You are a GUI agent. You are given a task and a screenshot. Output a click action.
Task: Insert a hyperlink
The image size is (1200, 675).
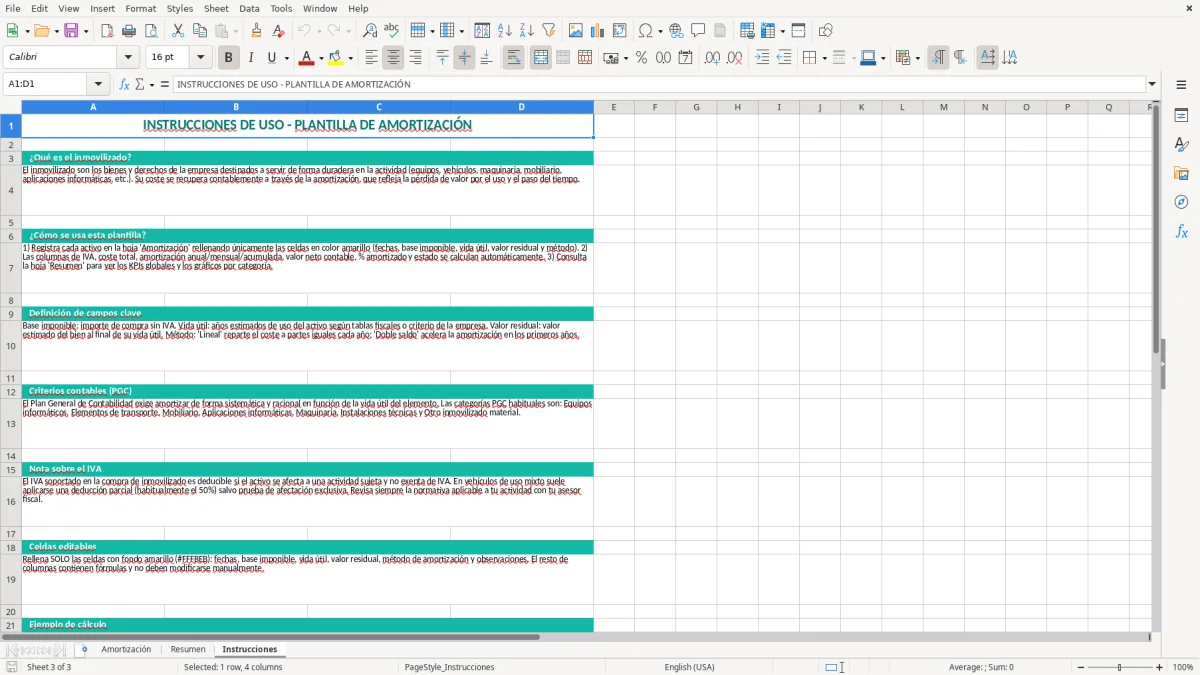tap(676, 31)
